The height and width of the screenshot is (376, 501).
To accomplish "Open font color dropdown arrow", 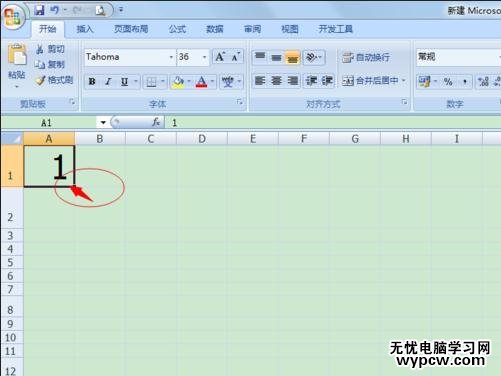I will [212, 82].
